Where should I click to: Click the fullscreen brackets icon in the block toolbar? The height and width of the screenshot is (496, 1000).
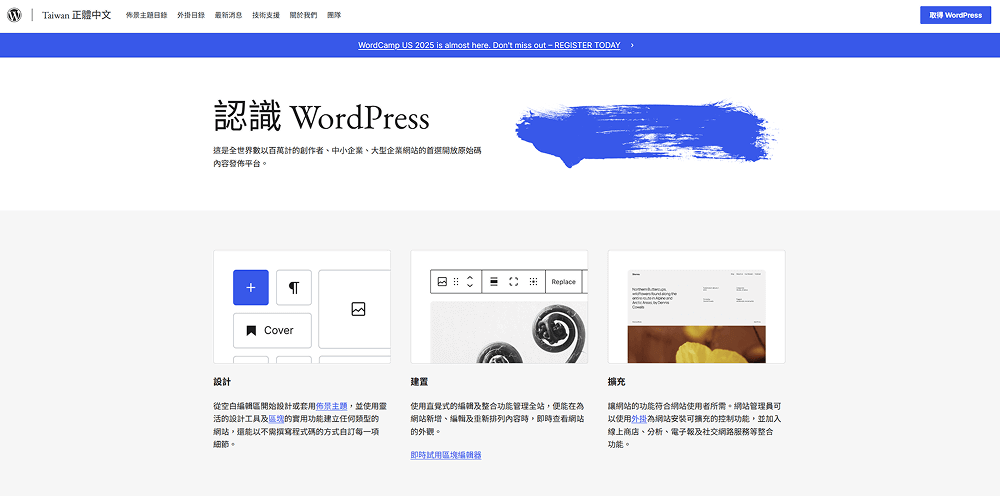[513, 281]
